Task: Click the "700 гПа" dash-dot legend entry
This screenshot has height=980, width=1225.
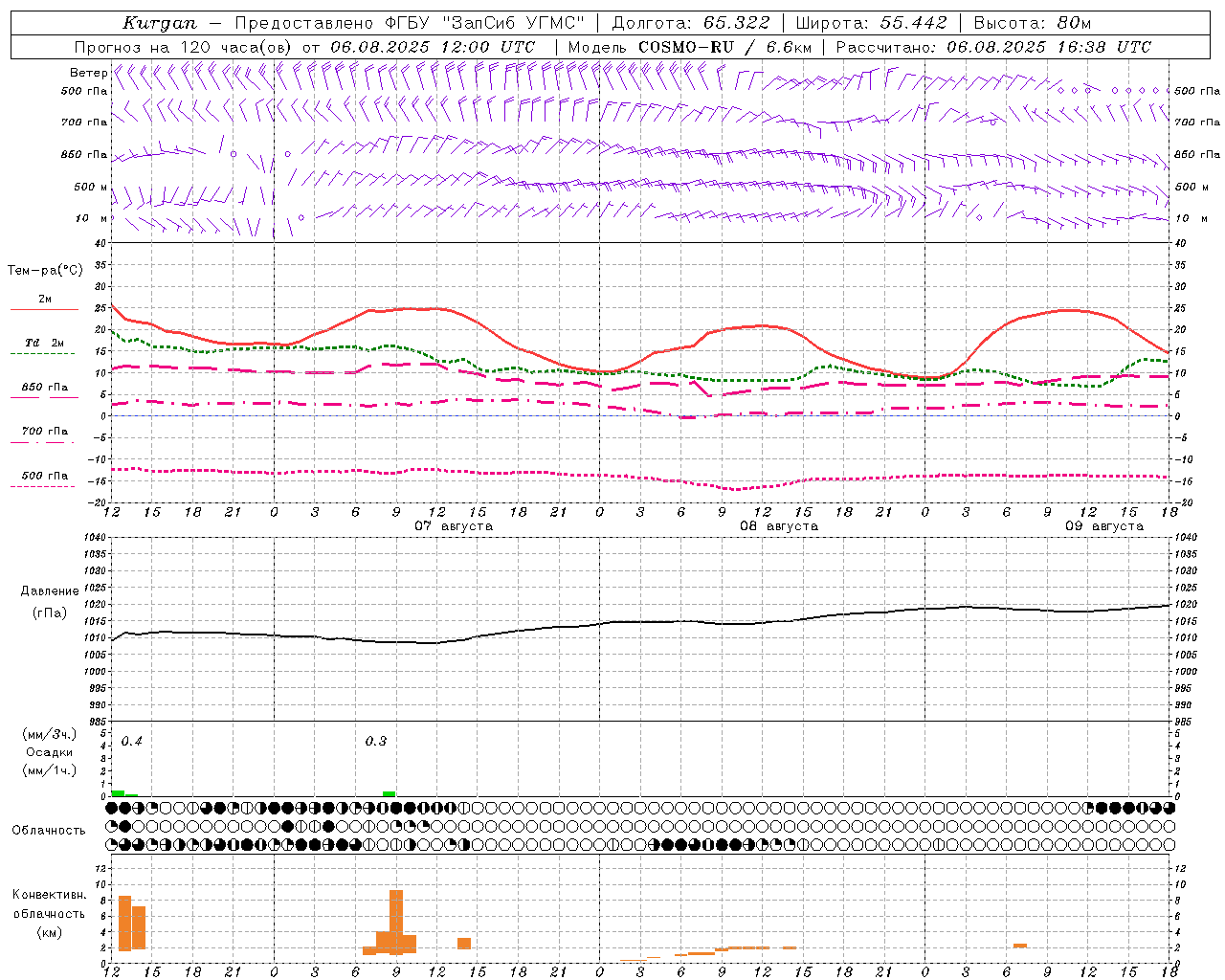Action: (45, 435)
